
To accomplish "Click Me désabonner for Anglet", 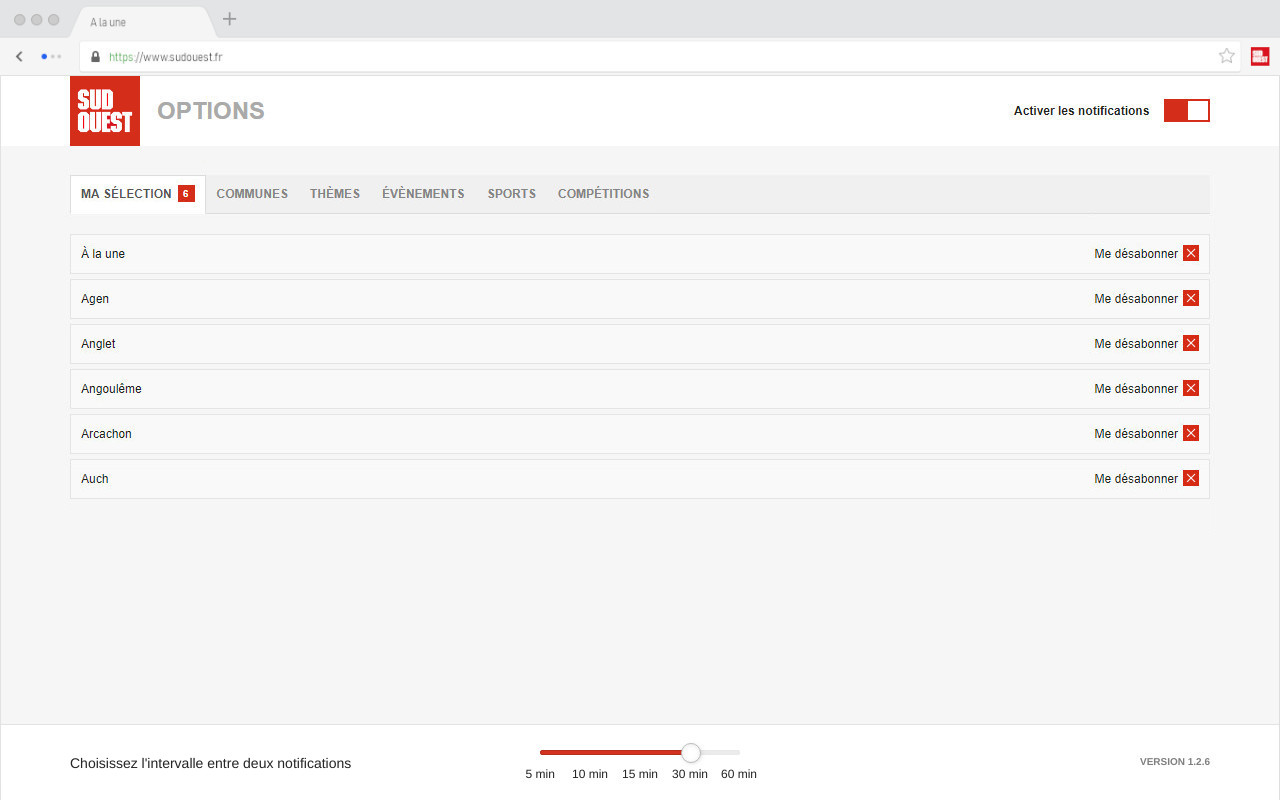I will (x=1136, y=344).
